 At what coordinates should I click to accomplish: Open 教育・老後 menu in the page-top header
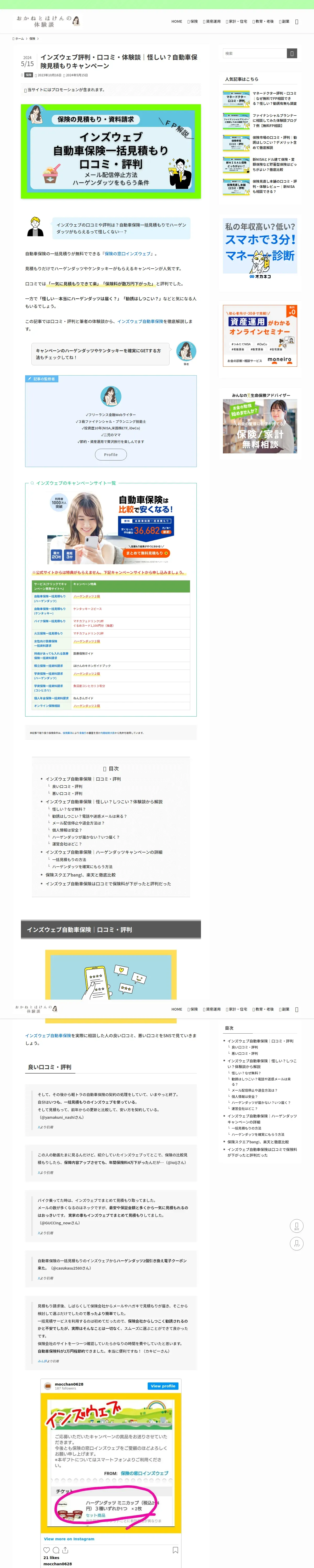pyautogui.click(x=263, y=21)
